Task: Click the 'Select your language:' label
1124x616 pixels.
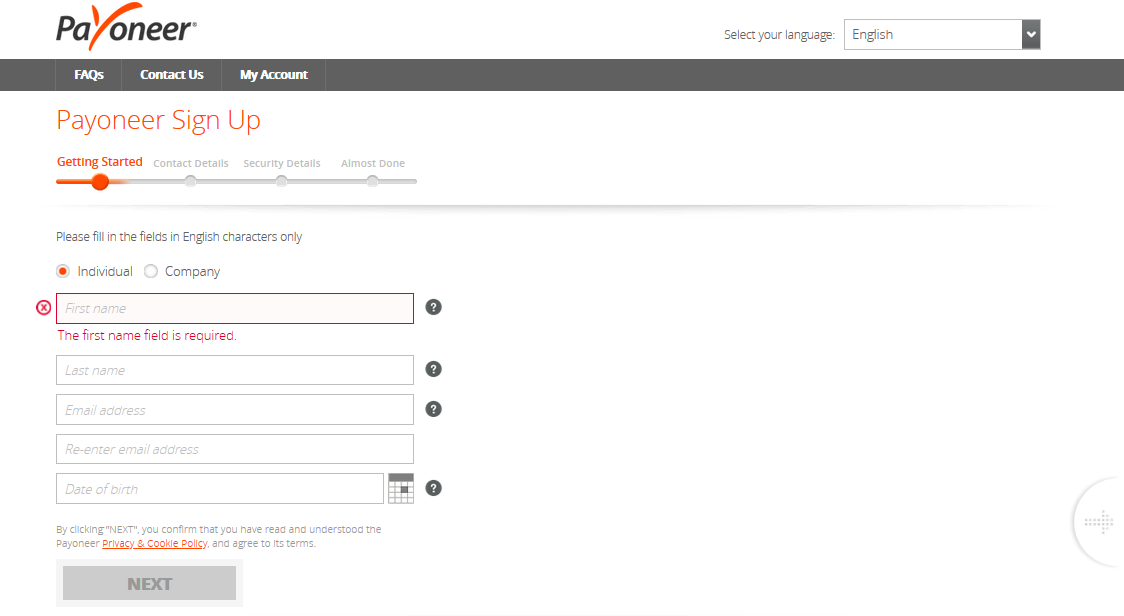Action: (x=779, y=34)
